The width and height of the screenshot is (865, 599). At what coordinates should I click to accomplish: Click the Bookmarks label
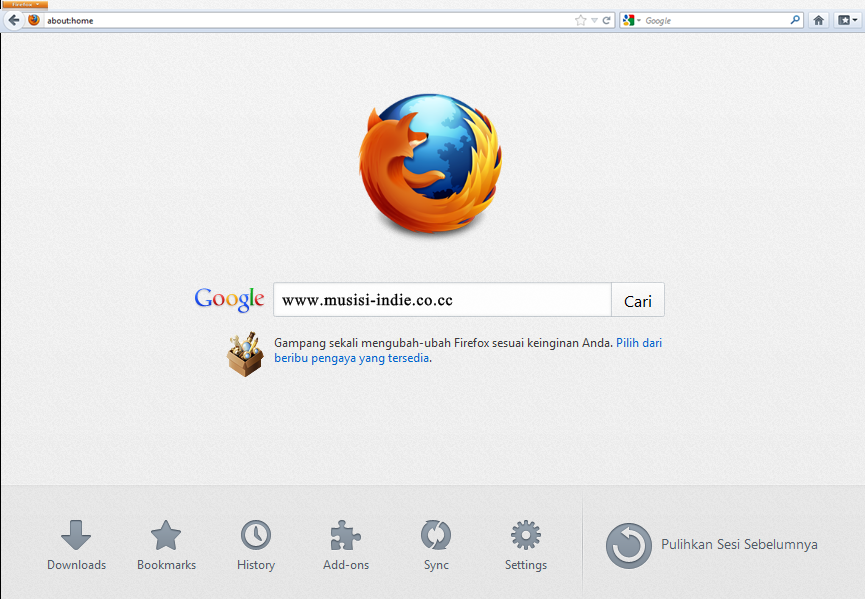(166, 565)
